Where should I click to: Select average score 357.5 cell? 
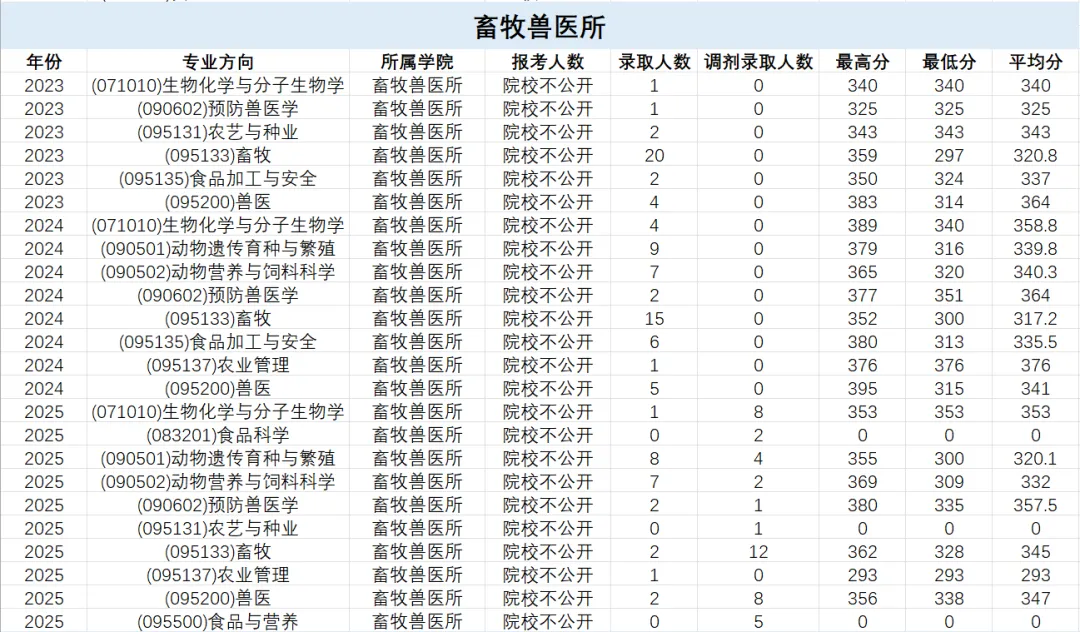tap(1035, 505)
